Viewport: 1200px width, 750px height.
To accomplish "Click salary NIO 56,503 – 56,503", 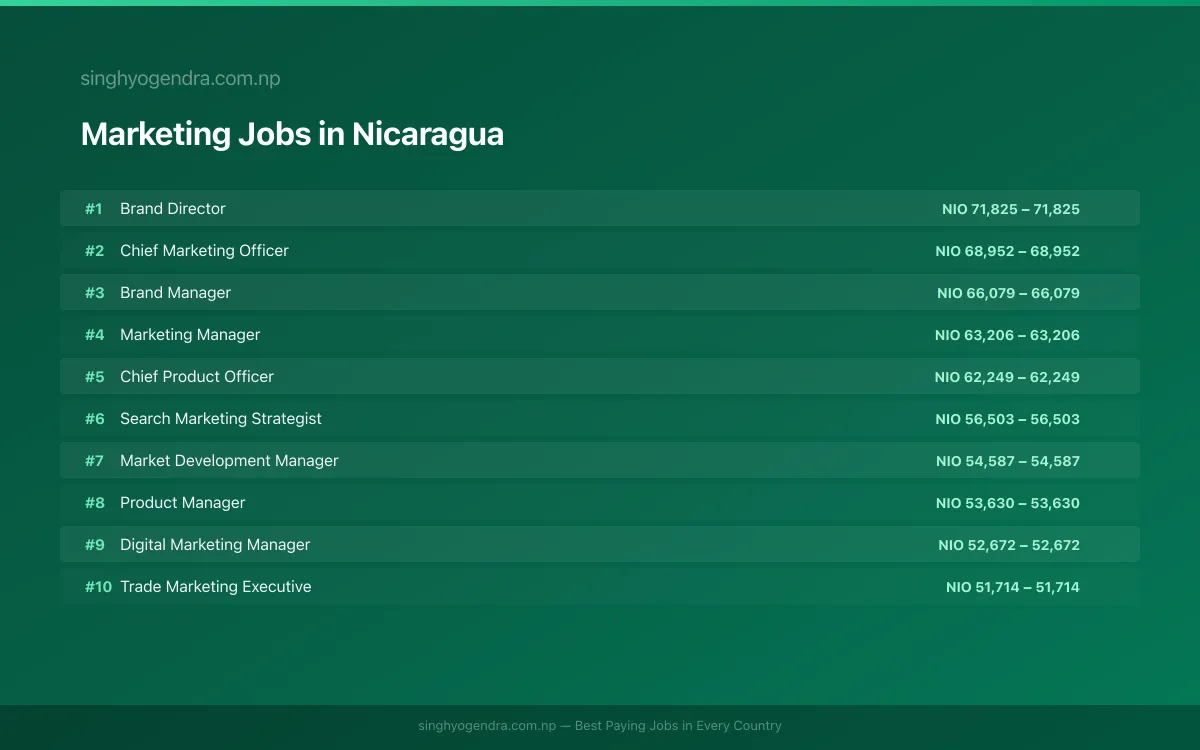I will point(1008,419).
